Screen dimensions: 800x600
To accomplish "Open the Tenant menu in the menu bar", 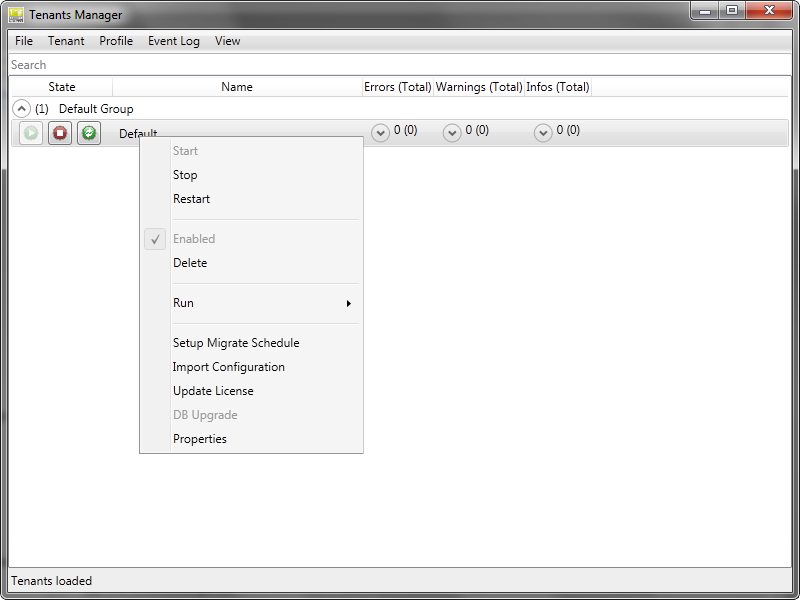I will click(65, 41).
